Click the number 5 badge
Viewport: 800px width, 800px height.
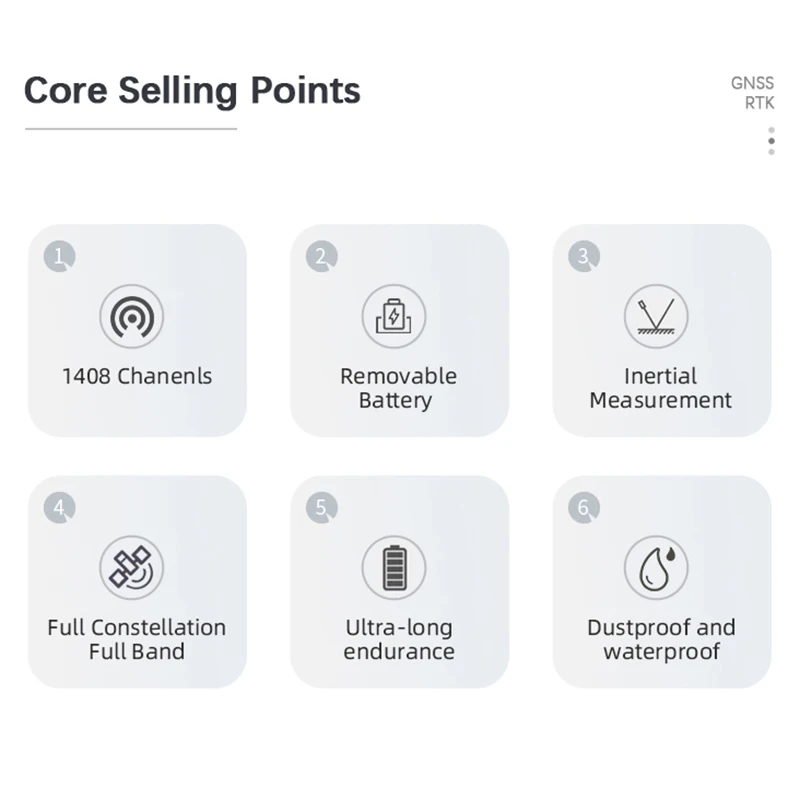[321, 508]
